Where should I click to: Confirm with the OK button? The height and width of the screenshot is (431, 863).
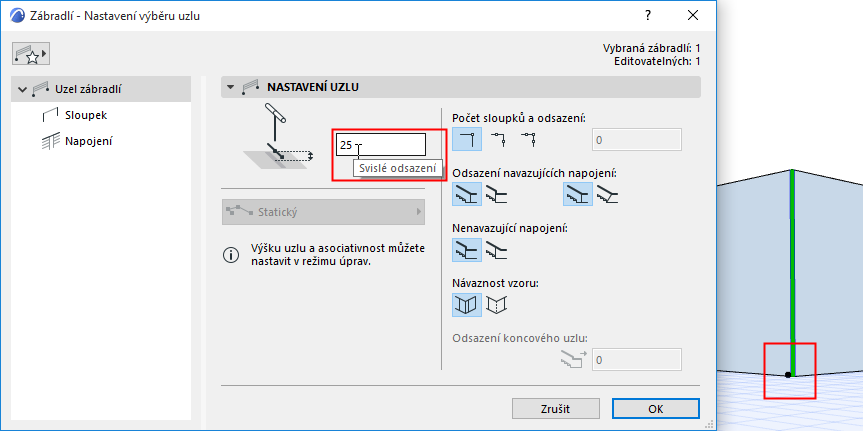point(655,408)
